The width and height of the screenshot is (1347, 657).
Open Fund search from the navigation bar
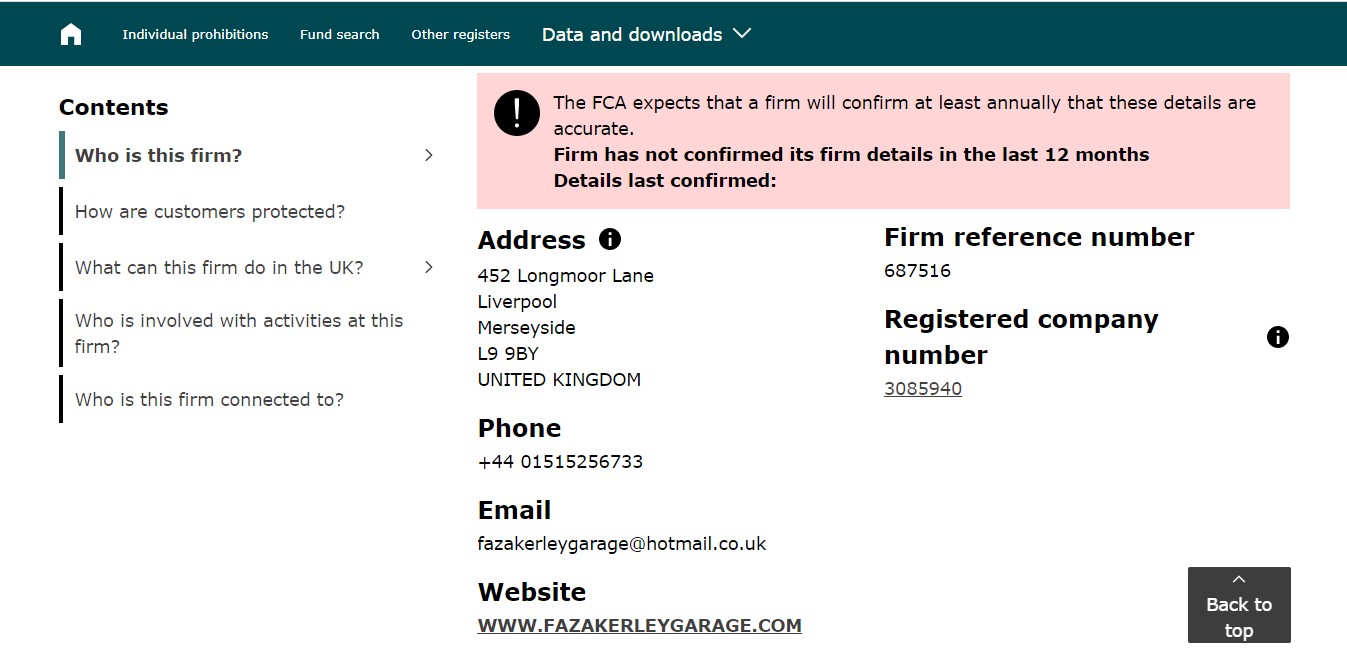(x=340, y=34)
